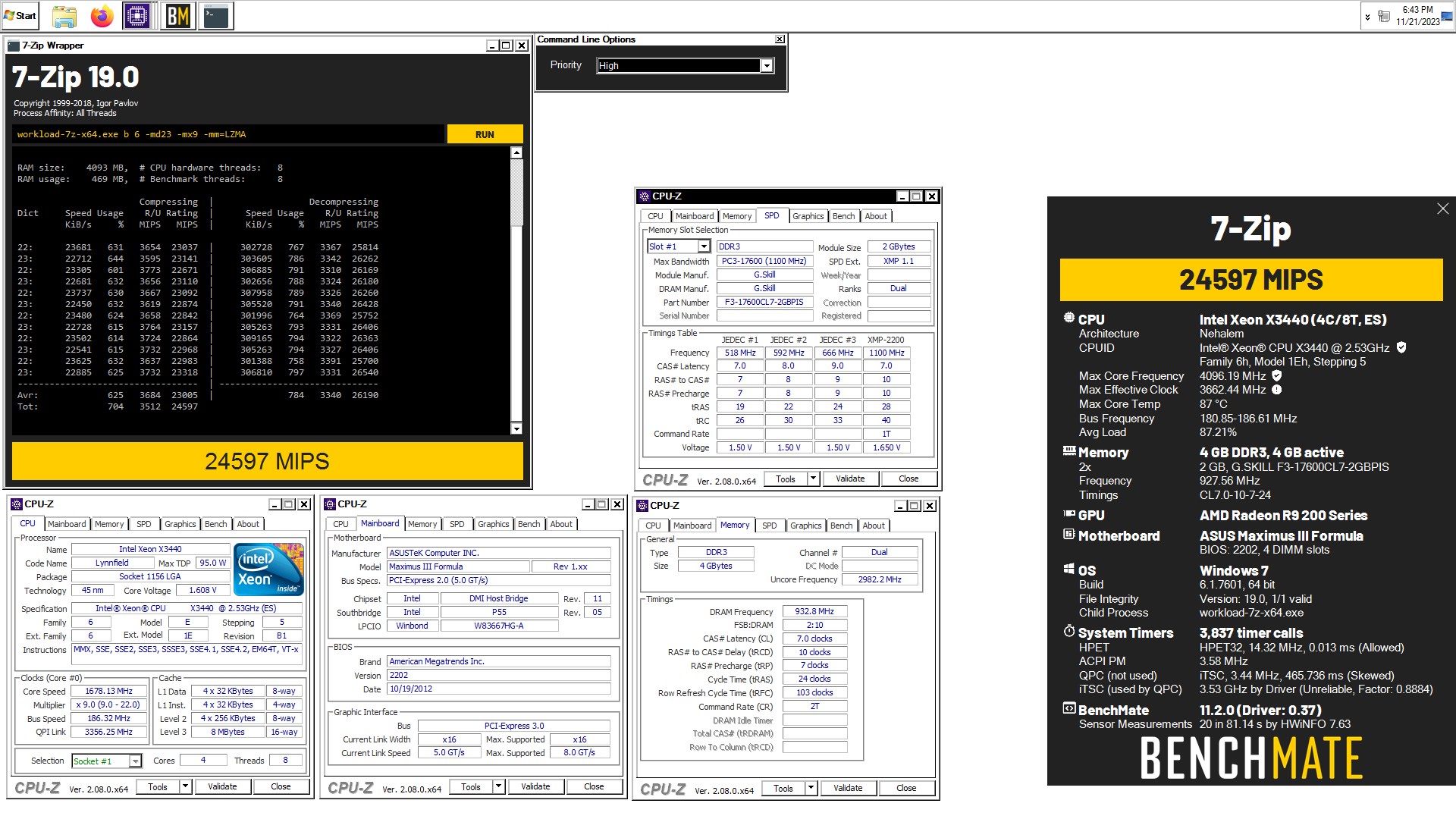Open About tab in SPD CPU-Z window
This screenshot has height=819, width=1456.
pos(876,216)
